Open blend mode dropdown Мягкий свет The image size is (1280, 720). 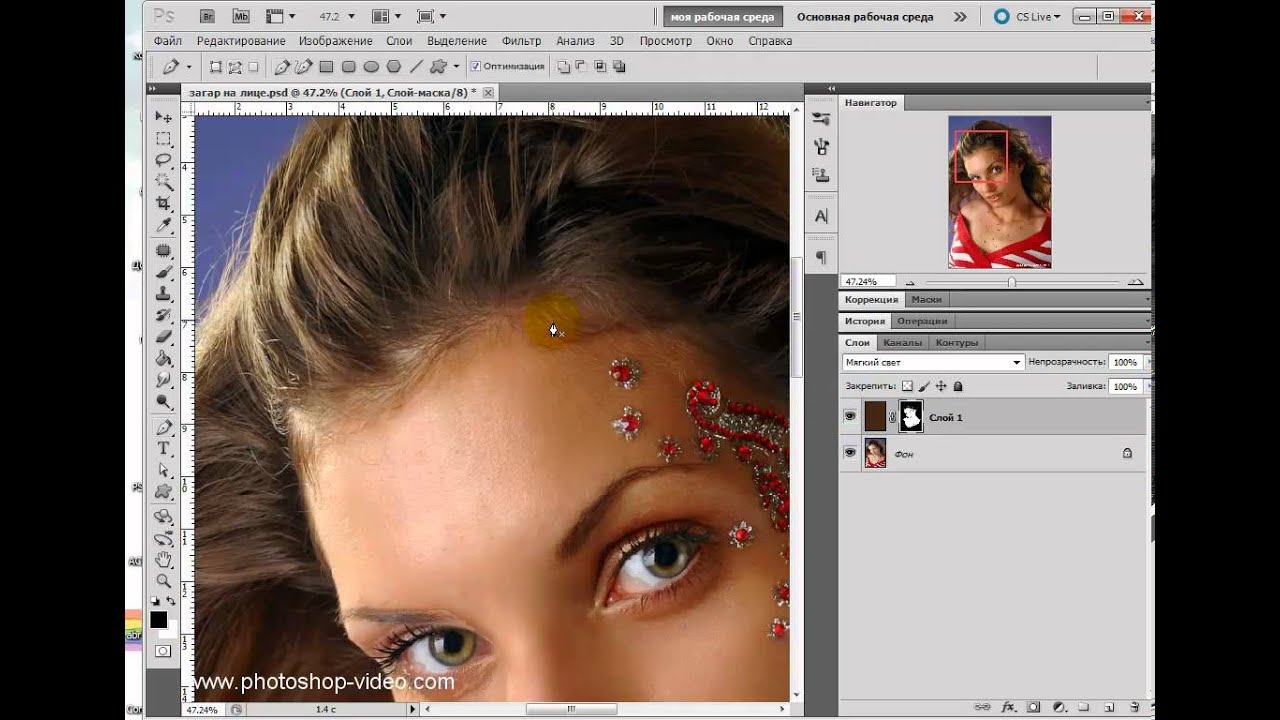click(932, 362)
